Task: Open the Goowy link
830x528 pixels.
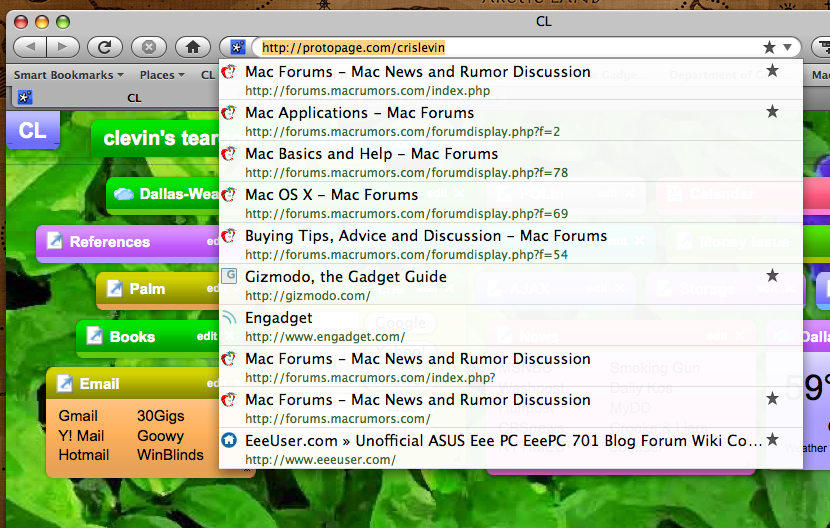Action: coord(160,436)
